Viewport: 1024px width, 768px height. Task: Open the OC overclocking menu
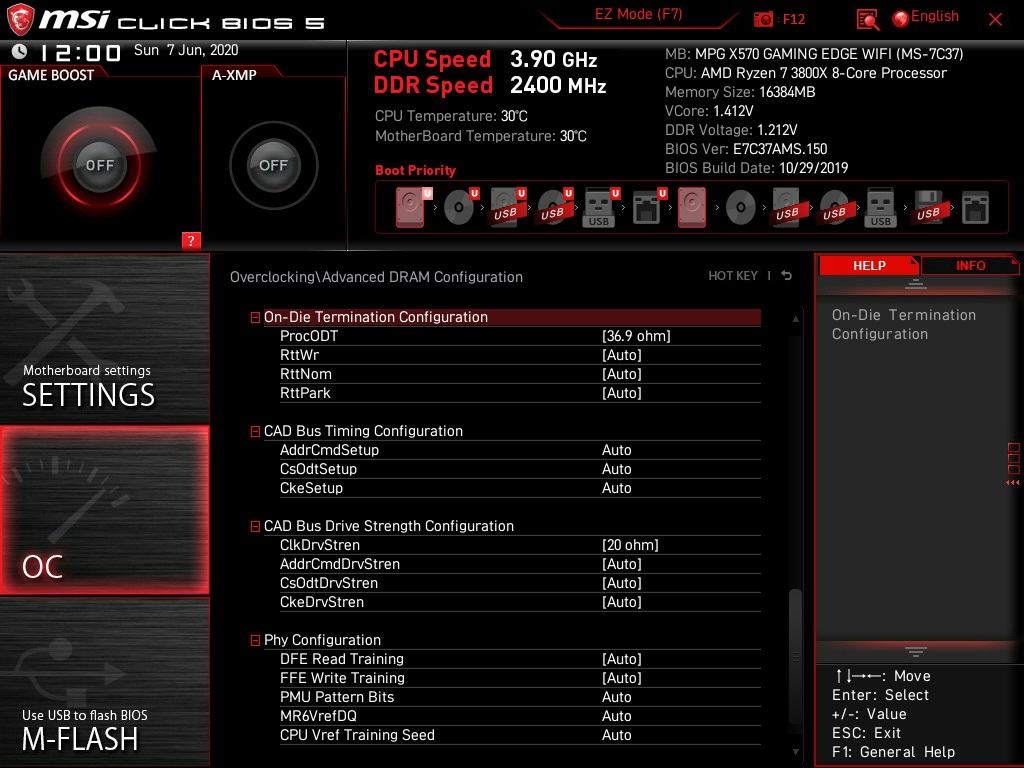pos(104,510)
